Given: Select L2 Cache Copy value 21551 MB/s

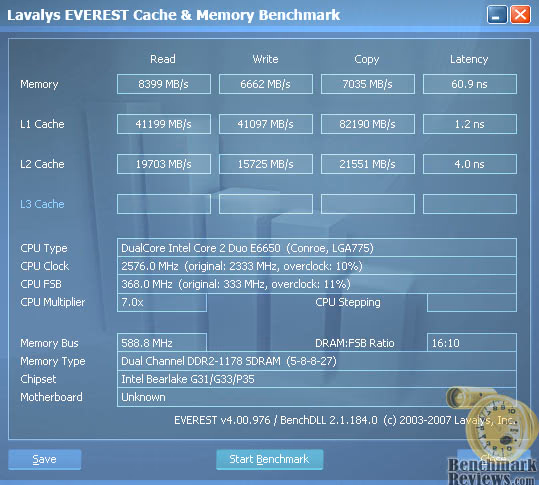Looking at the screenshot, I should point(368,164).
